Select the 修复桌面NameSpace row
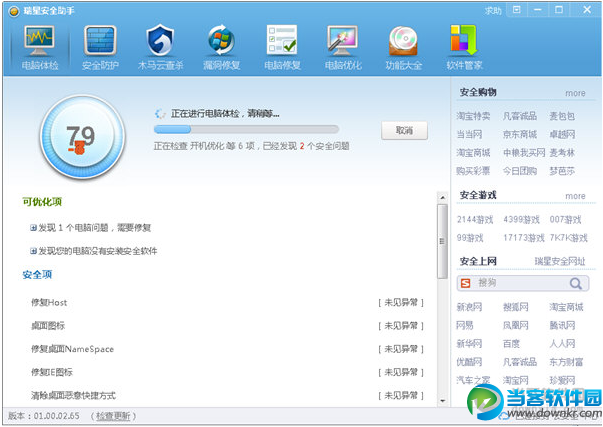The width and height of the screenshot is (603, 427). pyautogui.click(x=227, y=349)
